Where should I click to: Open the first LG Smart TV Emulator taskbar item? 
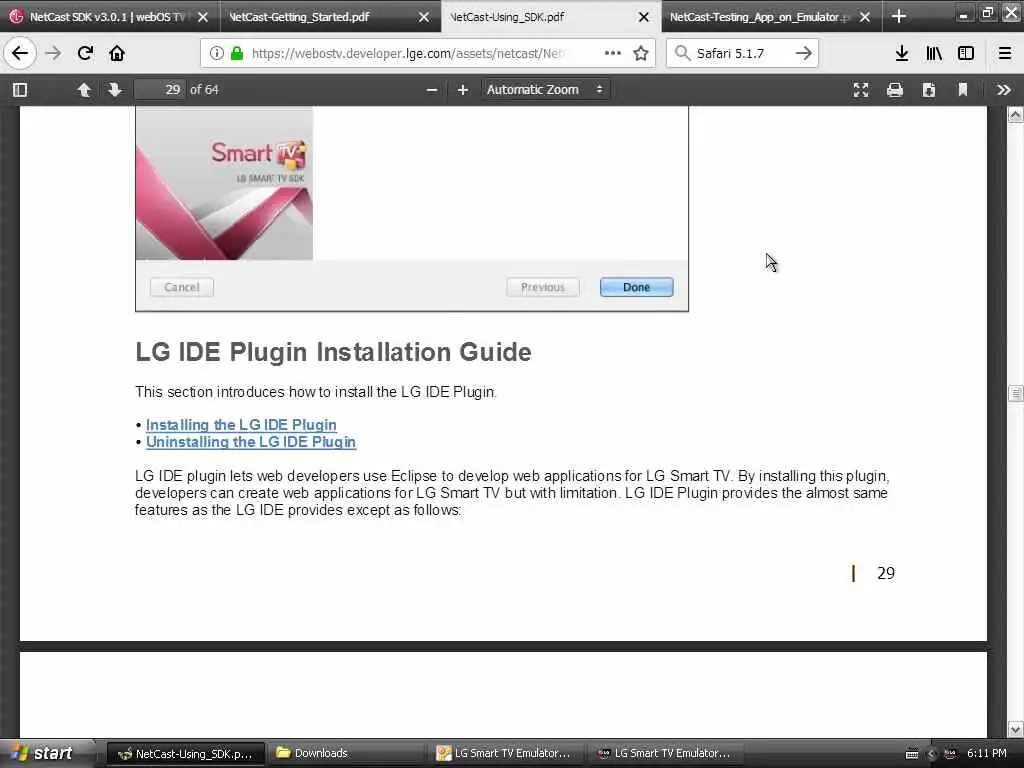pyautogui.click(x=507, y=754)
